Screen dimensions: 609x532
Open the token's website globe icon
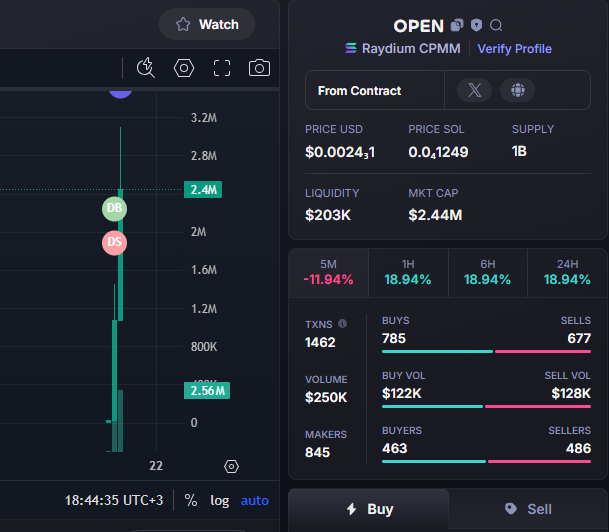pos(517,90)
